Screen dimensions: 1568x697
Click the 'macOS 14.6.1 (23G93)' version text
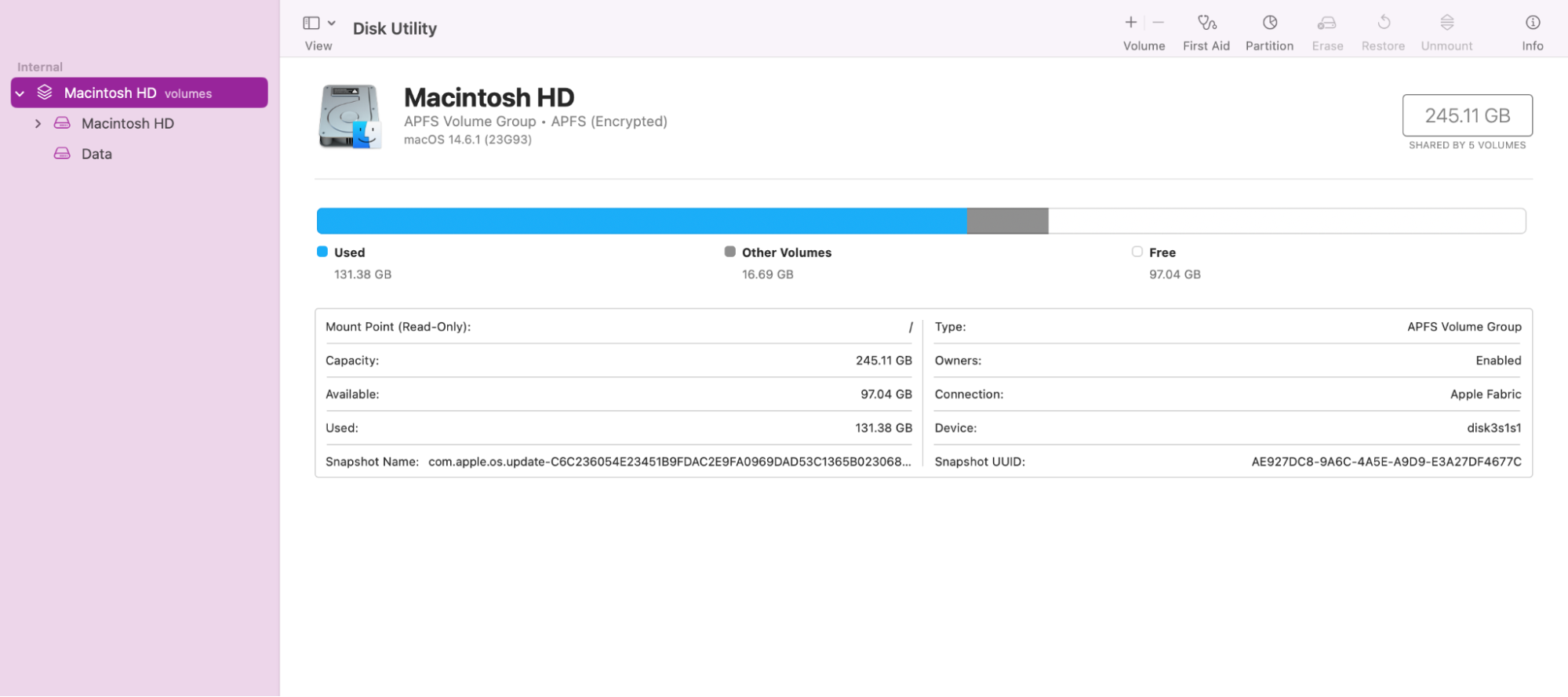[467, 140]
